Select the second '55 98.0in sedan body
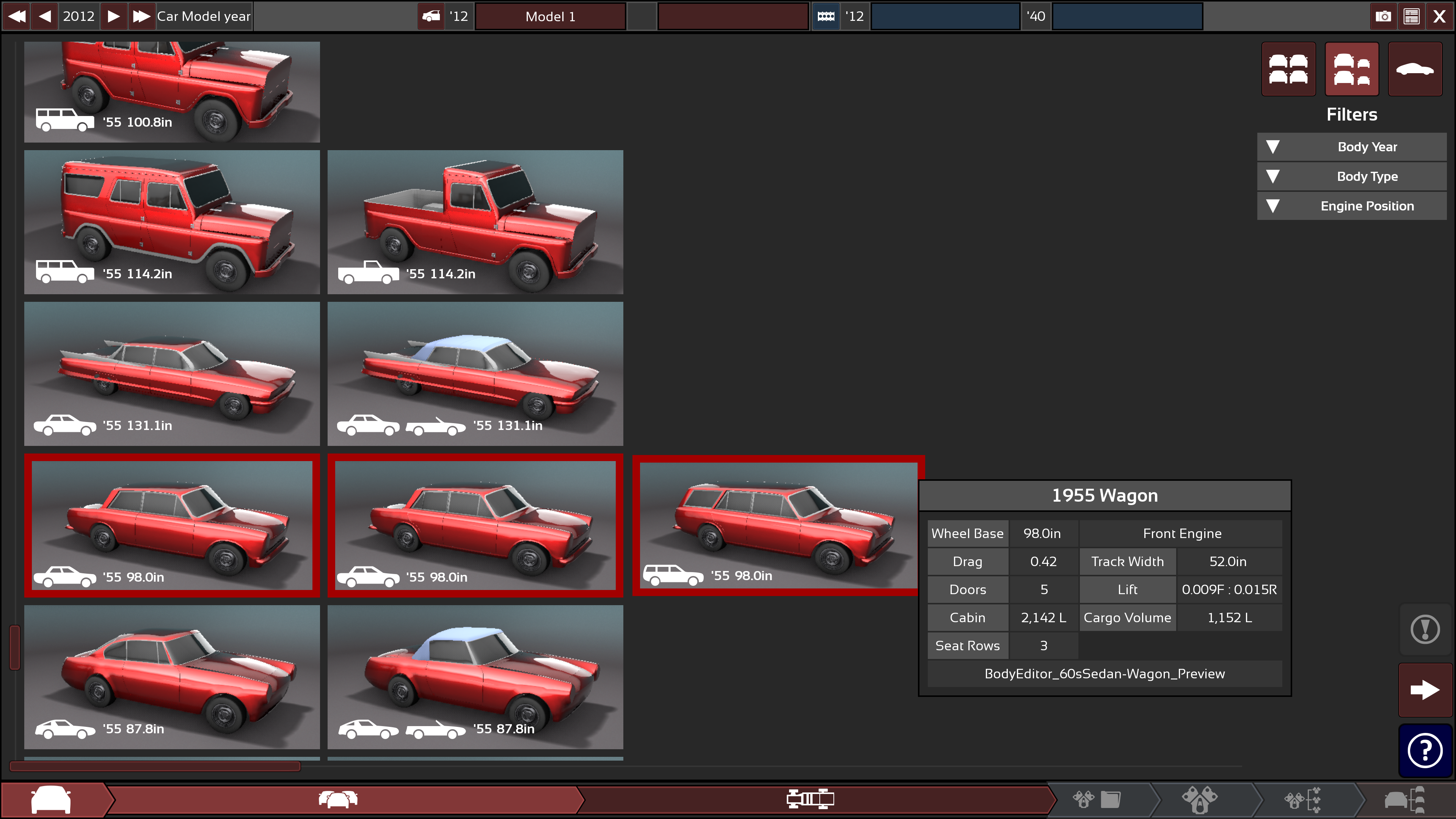 (475, 525)
